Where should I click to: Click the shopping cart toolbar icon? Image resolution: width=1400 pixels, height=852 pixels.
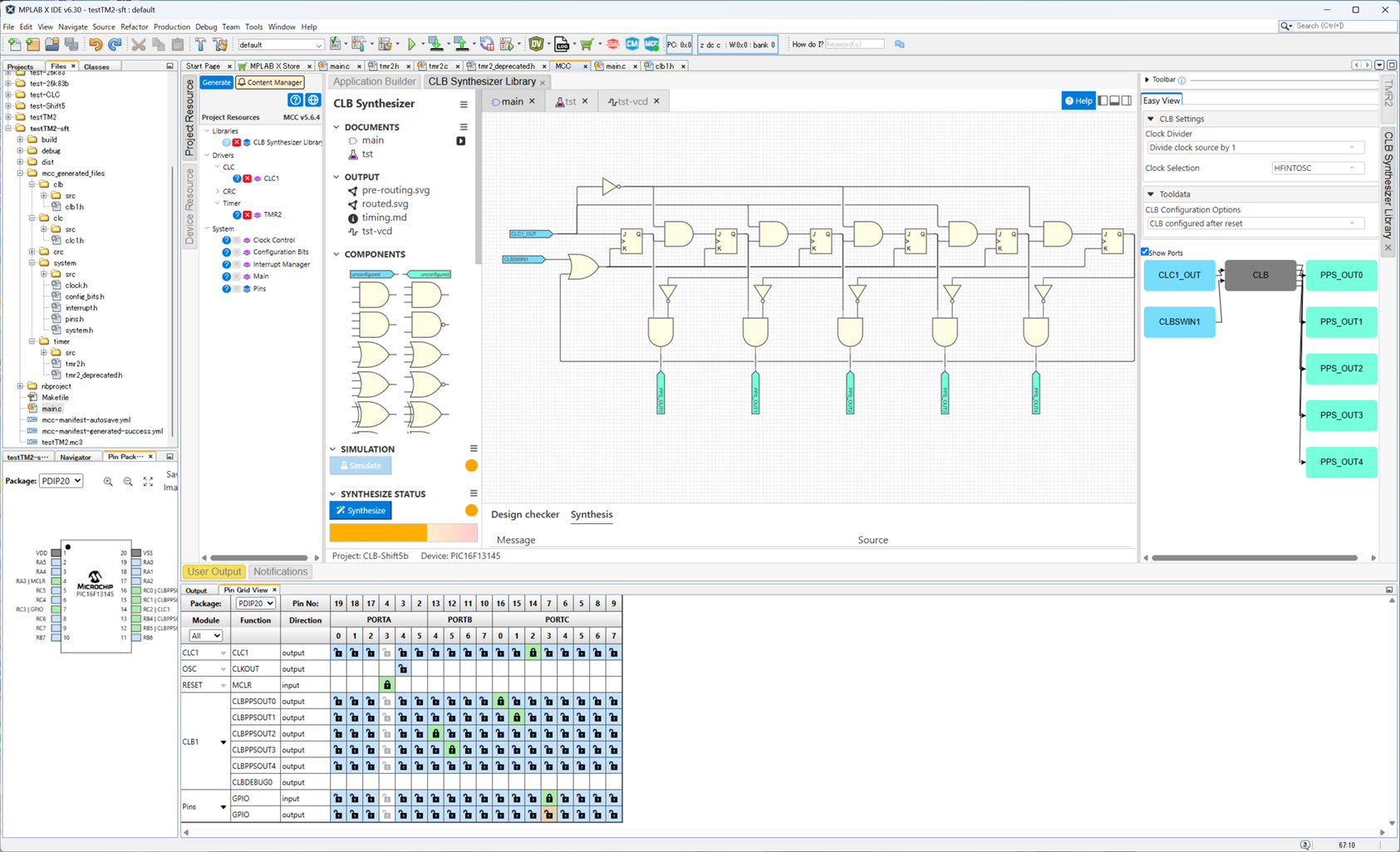pos(587,44)
